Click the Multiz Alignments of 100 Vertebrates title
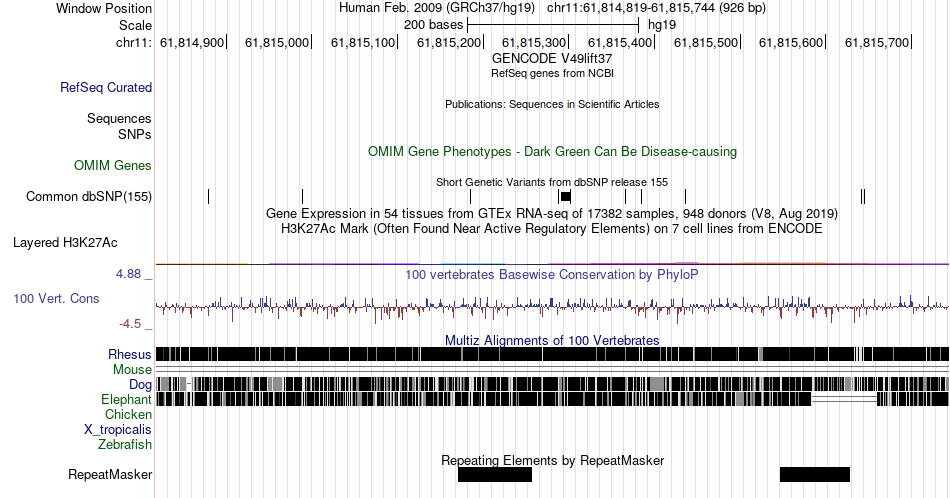This screenshot has width=950, height=498. point(552,340)
